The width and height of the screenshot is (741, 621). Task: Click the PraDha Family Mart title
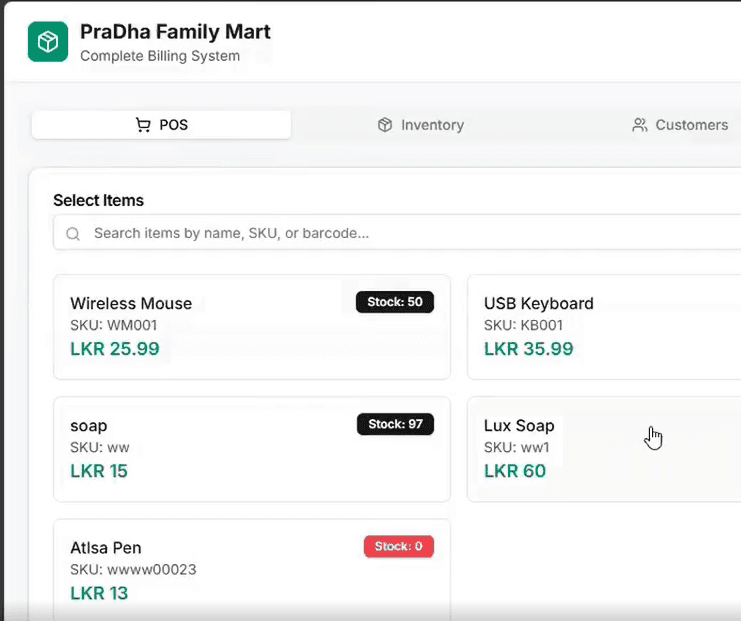tap(175, 32)
